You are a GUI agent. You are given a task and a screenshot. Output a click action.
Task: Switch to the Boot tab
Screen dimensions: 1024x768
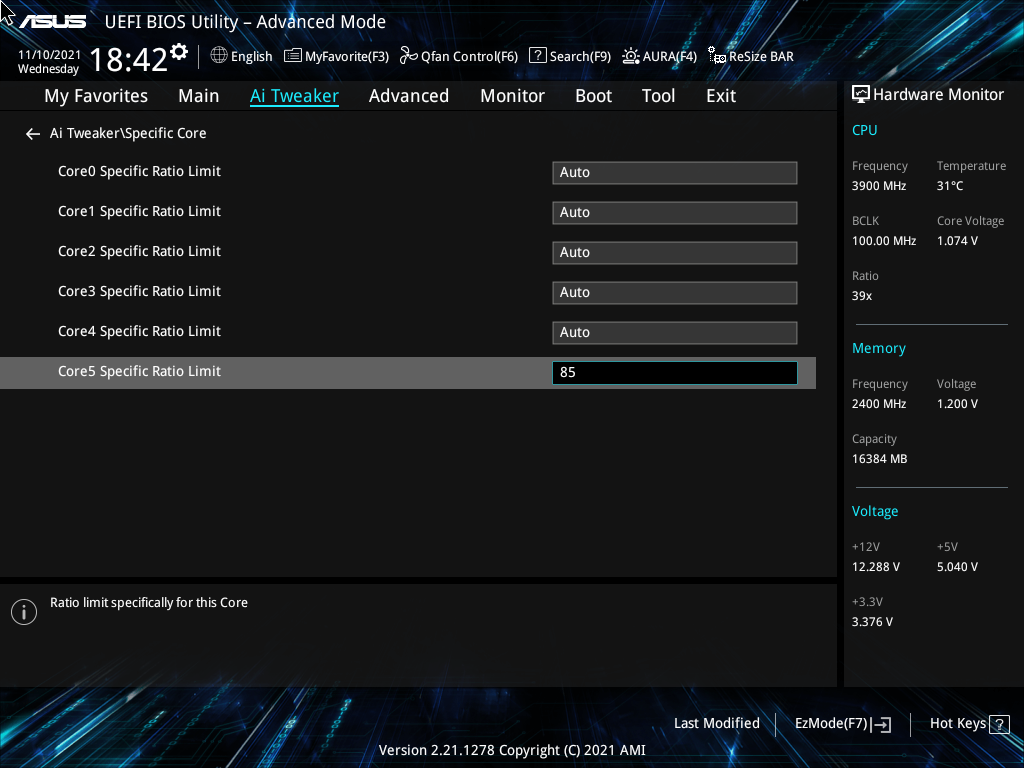[x=594, y=96]
